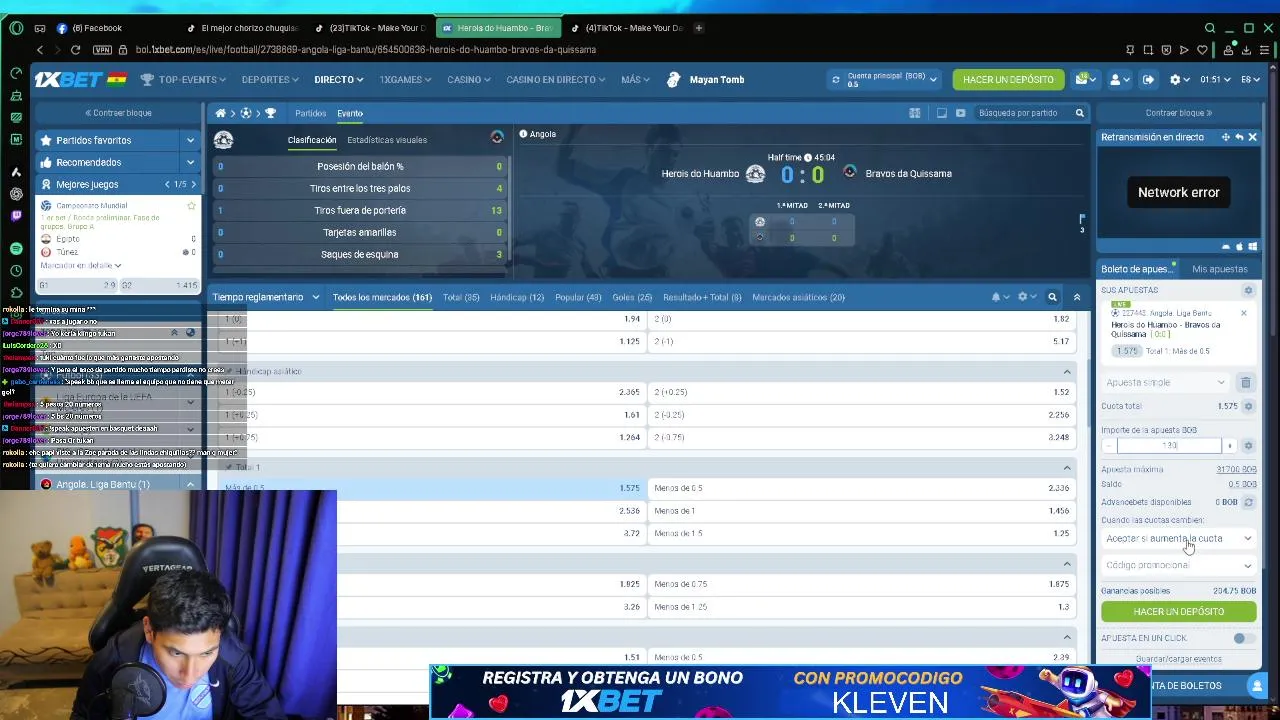Open the messages envelope icon
1280x720 pixels.
pyautogui.click(x=1082, y=79)
